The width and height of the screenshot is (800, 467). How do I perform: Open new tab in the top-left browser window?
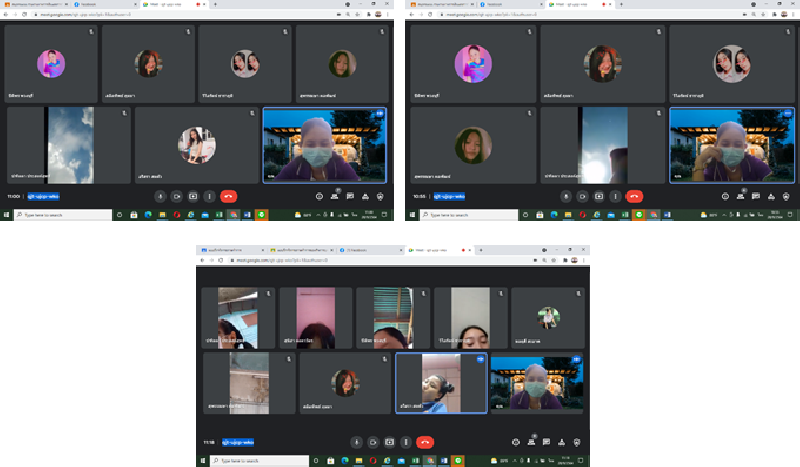click(216, 5)
